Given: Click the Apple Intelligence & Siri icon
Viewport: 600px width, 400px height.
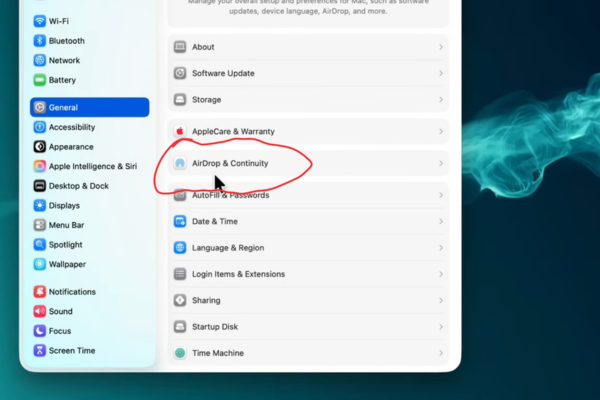Looking at the screenshot, I should coord(39,166).
